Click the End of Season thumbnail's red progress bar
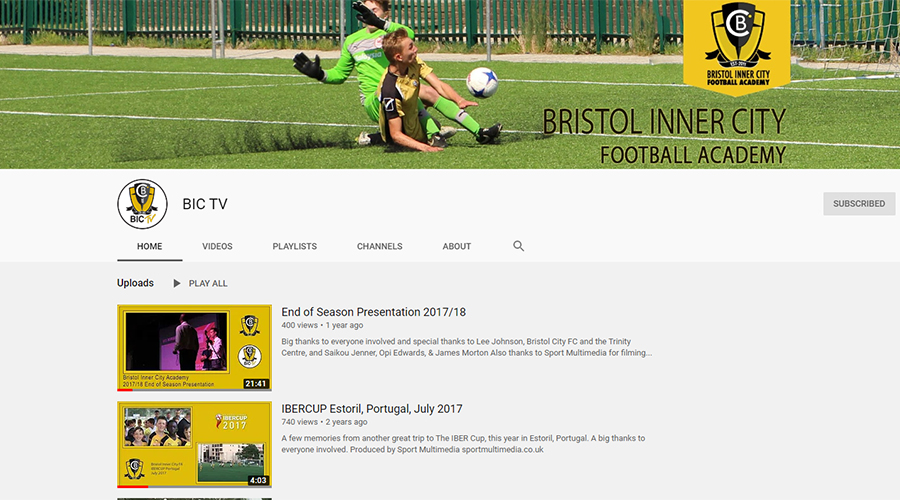This screenshot has height=500, width=900. coord(125,389)
